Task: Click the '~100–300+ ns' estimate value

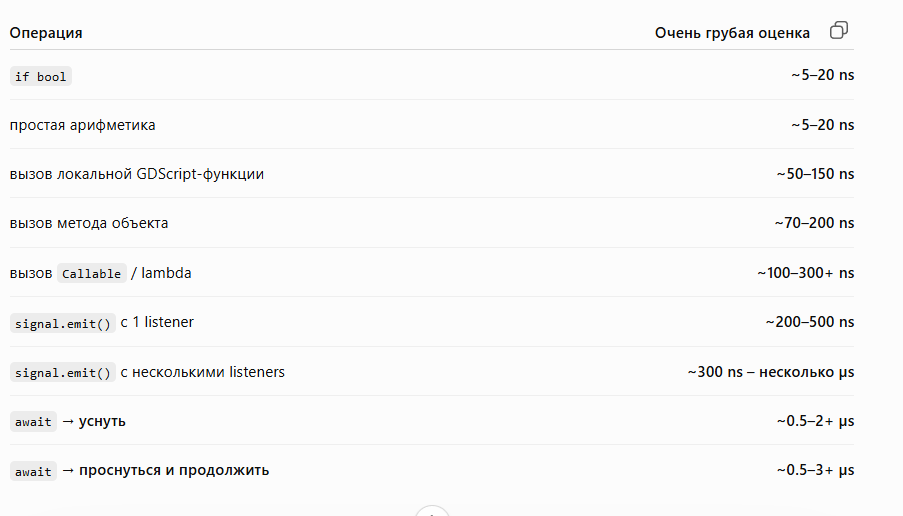Action: tap(806, 273)
